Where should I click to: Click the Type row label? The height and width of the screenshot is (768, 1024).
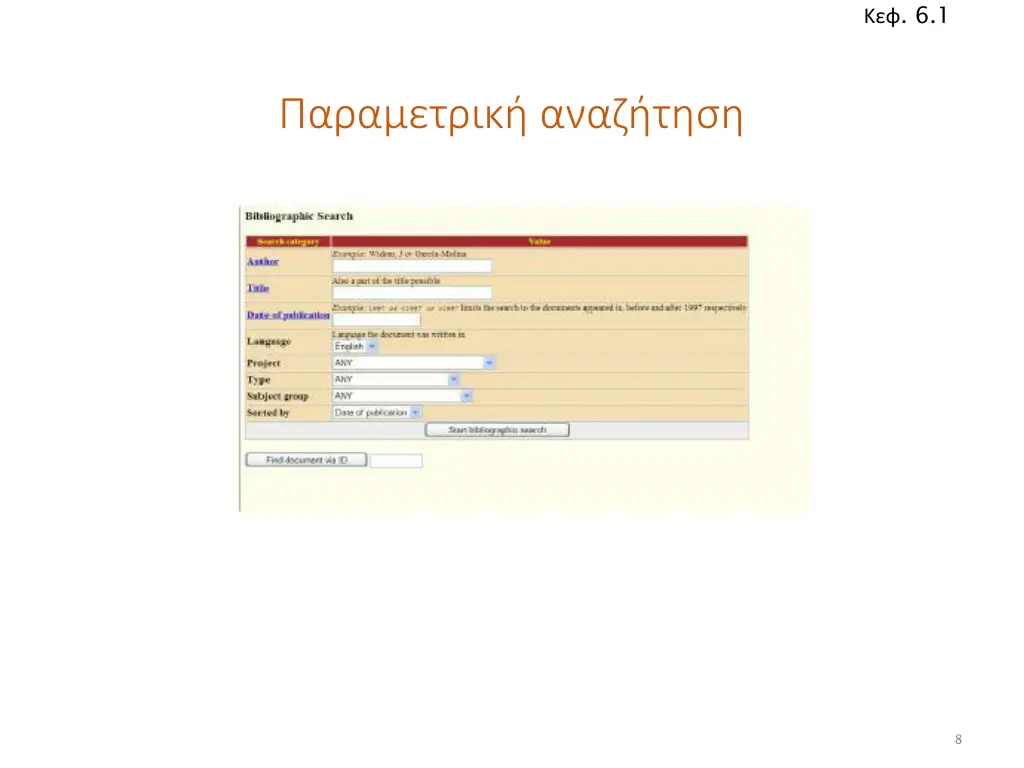[259, 379]
